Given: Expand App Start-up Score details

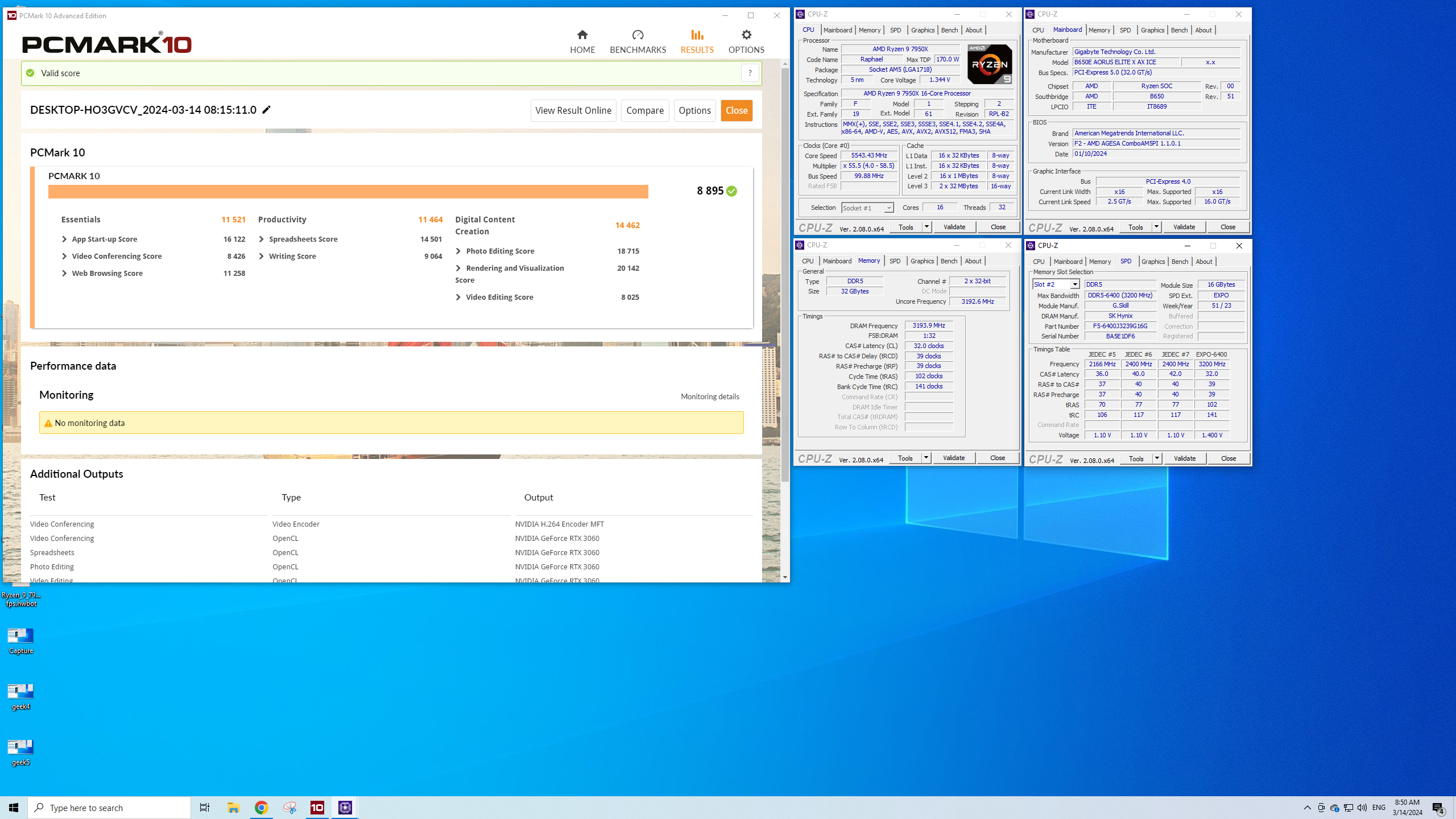Looking at the screenshot, I should (x=64, y=239).
